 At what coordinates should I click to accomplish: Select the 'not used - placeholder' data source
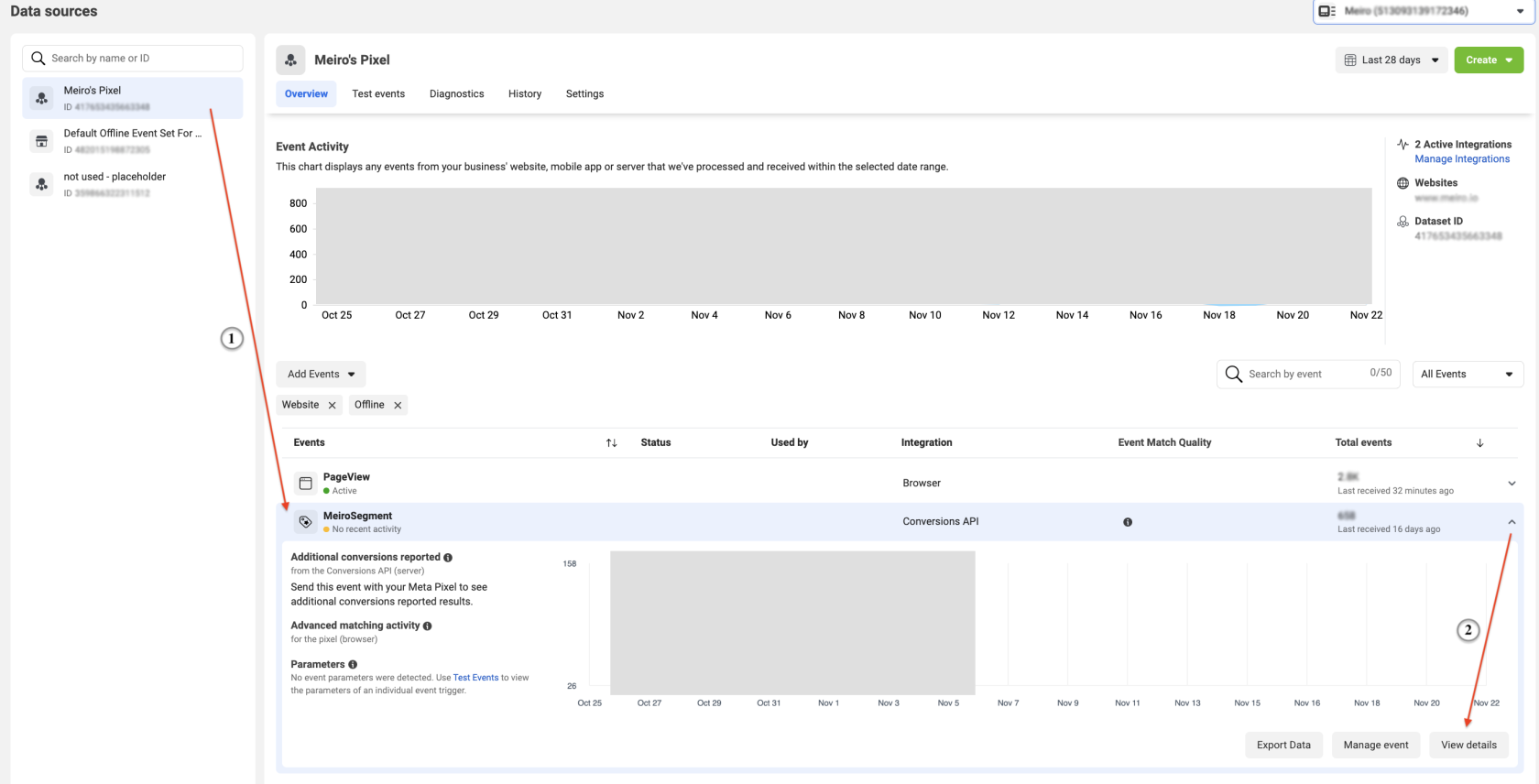[133, 184]
